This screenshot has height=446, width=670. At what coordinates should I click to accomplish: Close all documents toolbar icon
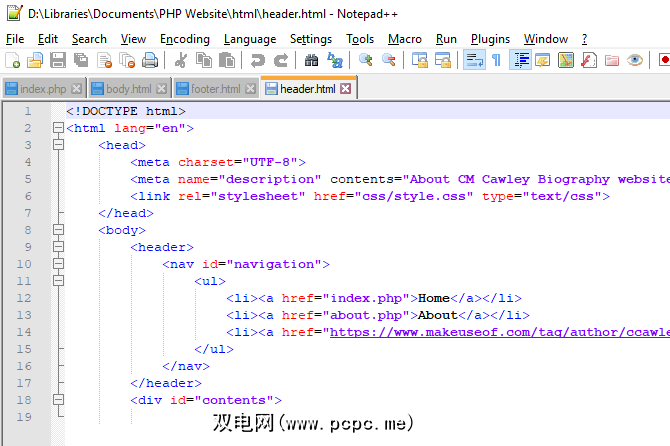tap(127, 60)
